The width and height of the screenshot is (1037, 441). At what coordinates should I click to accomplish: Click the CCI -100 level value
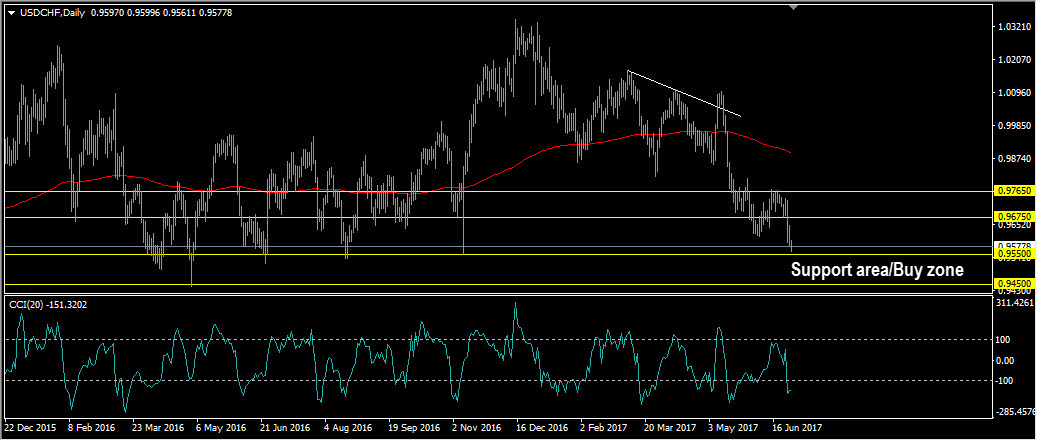click(x=1007, y=381)
